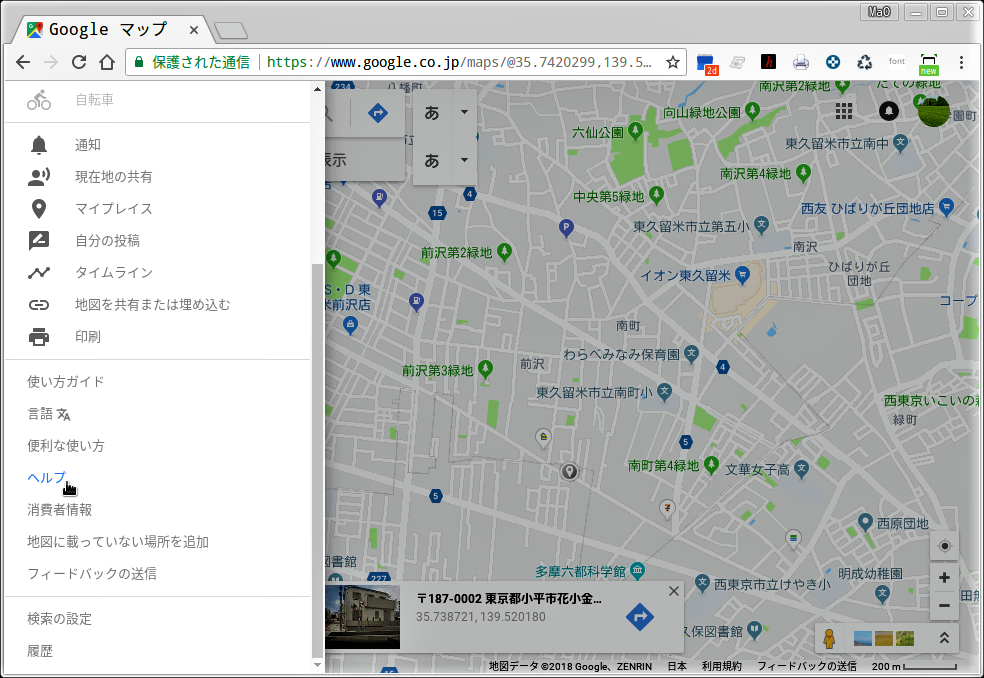Click the 200 m map scale bar
Screen dimensions: 984x678
(914, 666)
